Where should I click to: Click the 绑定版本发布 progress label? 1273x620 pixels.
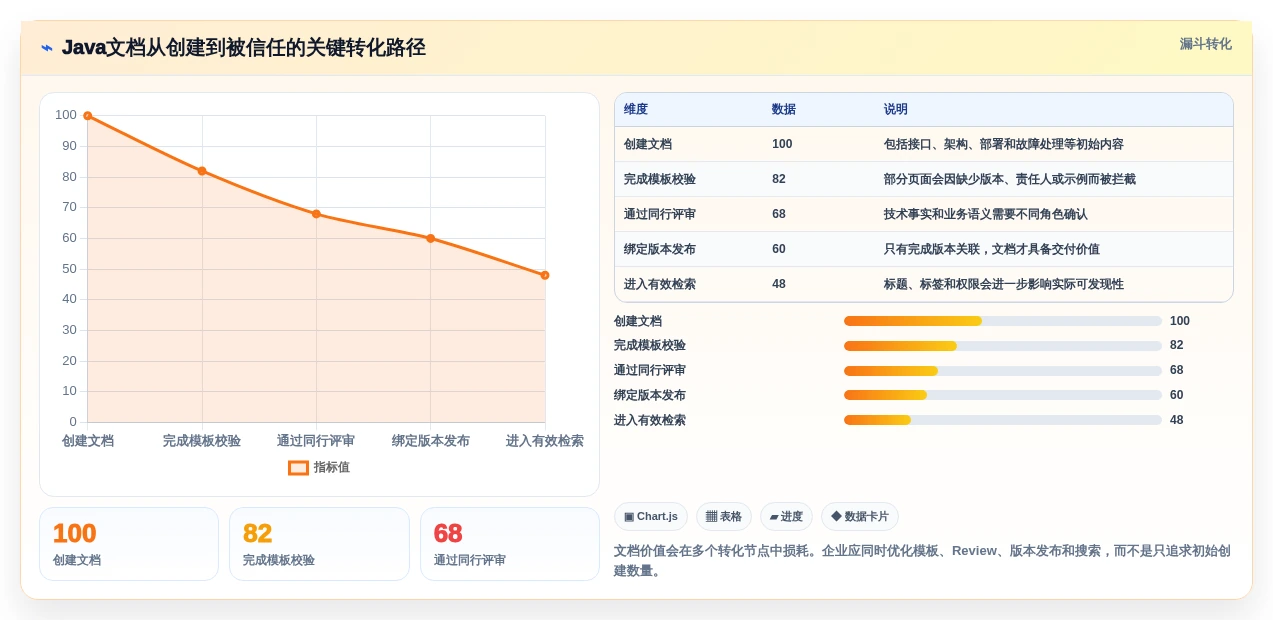click(650, 395)
